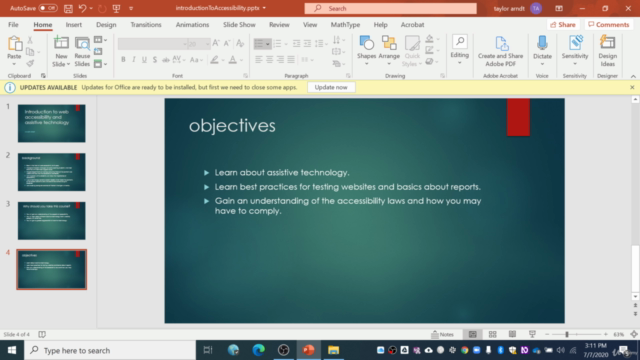The width and height of the screenshot is (640, 360).
Task: Switch to the Design tab
Action: [x=106, y=24]
